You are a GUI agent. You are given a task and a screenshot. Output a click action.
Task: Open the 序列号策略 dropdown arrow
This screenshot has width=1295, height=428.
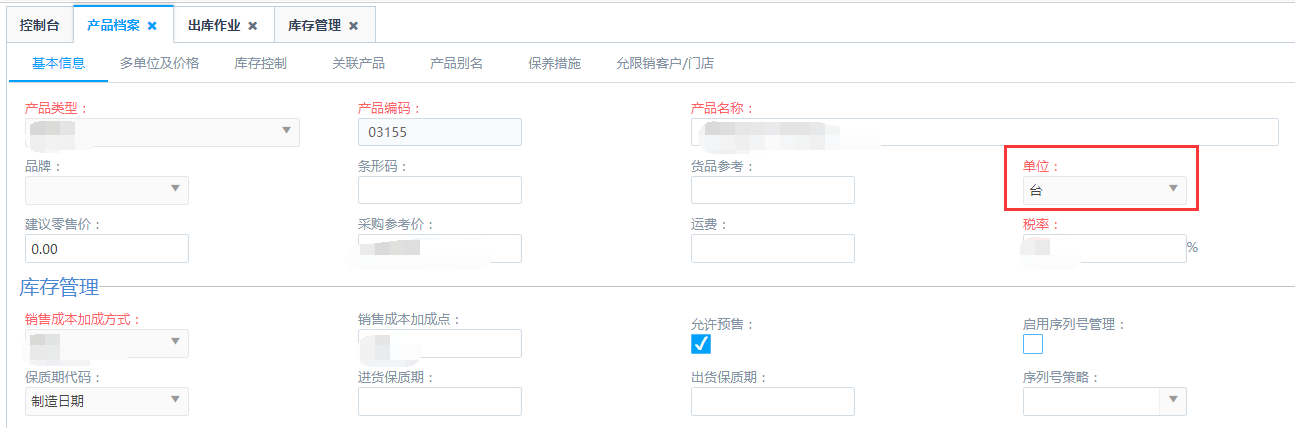click(1173, 401)
